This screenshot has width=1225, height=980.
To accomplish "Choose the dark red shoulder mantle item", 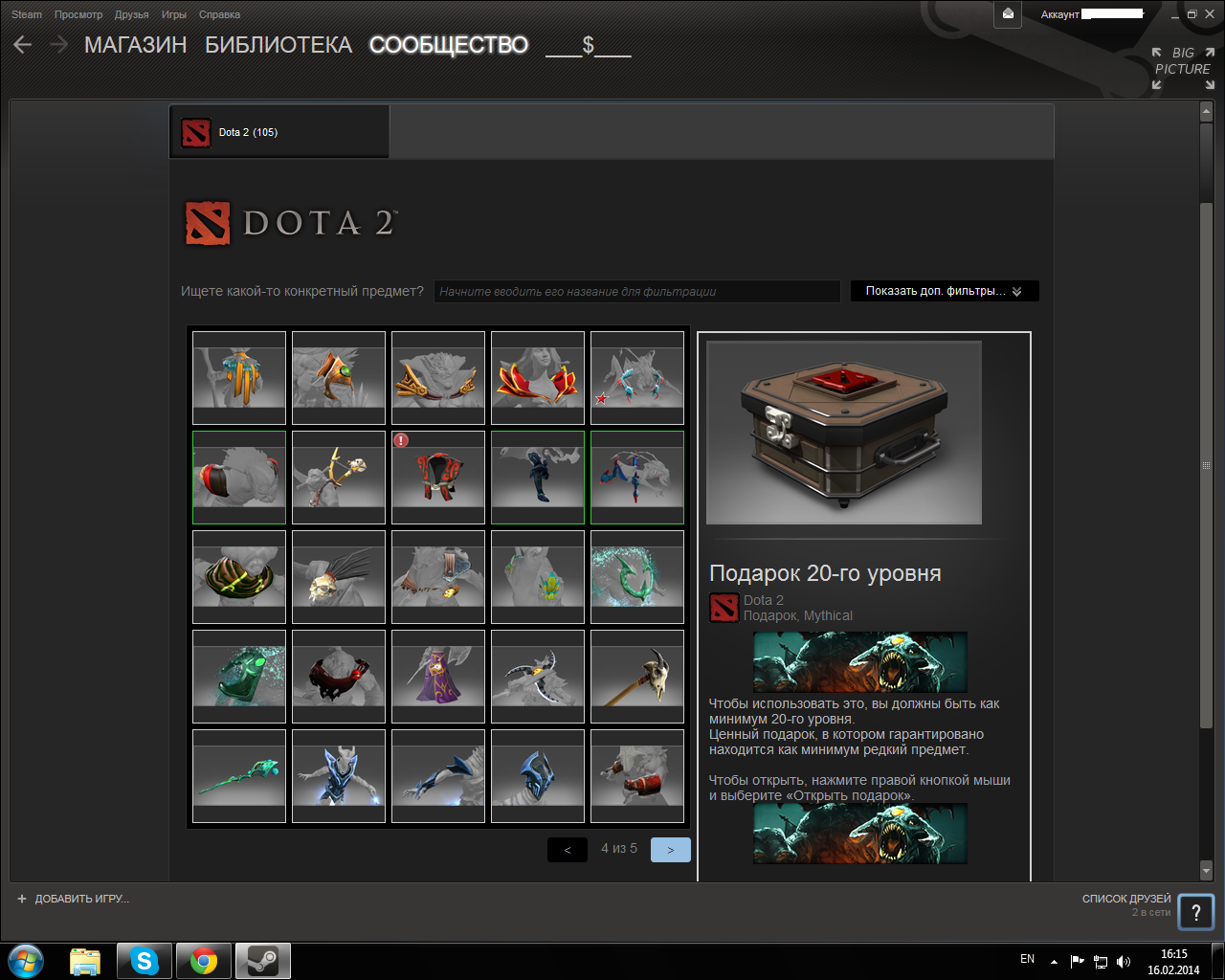I will point(339,677).
